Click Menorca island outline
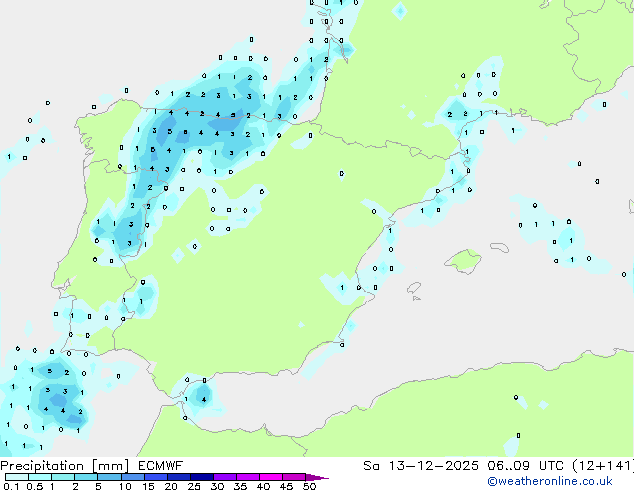Viewport: 634px width, 490px height. tap(500, 247)
